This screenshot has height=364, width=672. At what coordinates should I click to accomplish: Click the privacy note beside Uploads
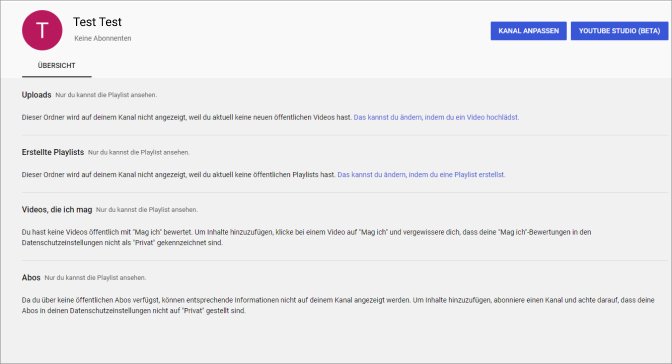(106, 95)
